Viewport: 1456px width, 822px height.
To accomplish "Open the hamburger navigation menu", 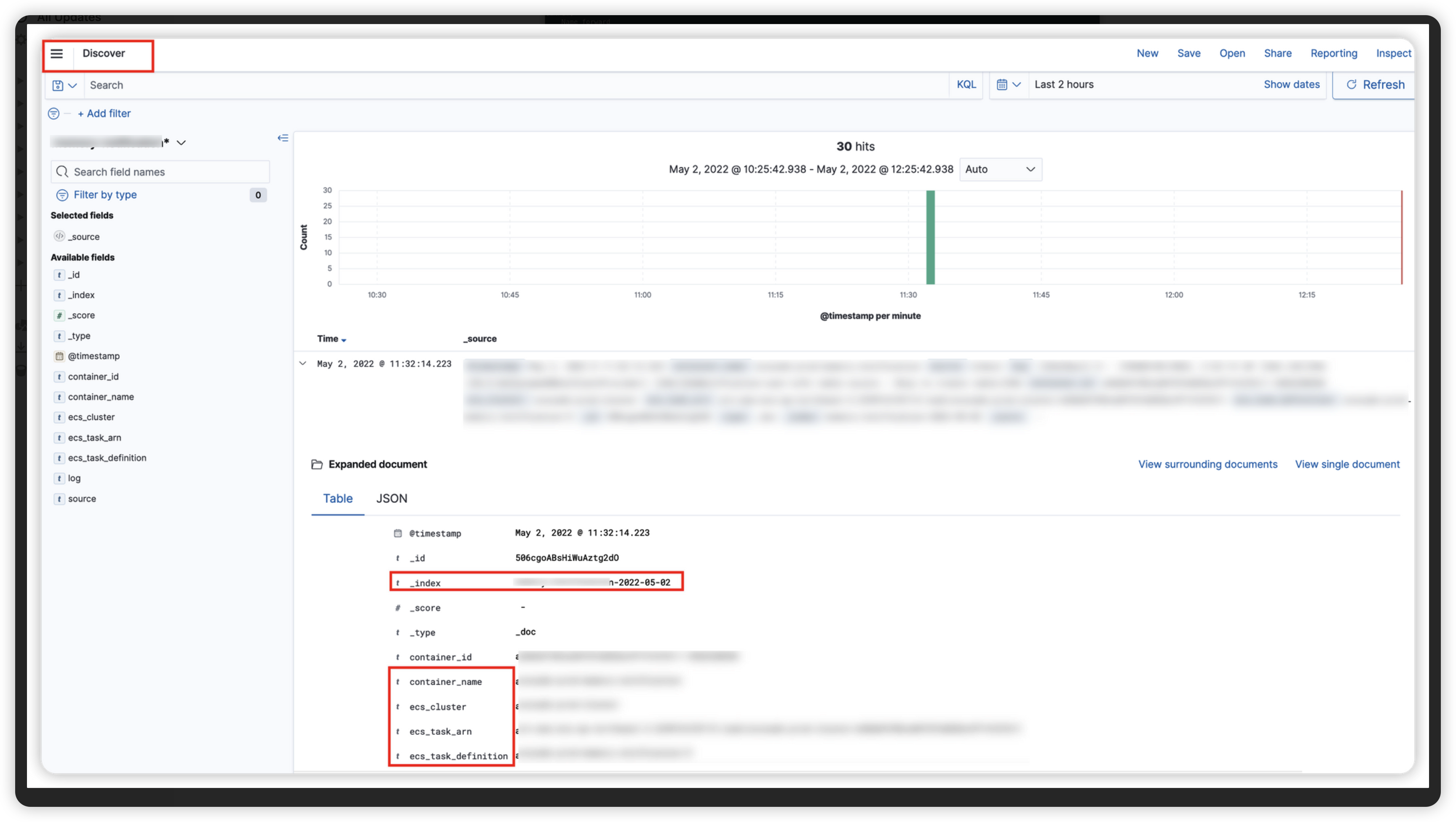I will pyautogui.click(x=56, y=53).
